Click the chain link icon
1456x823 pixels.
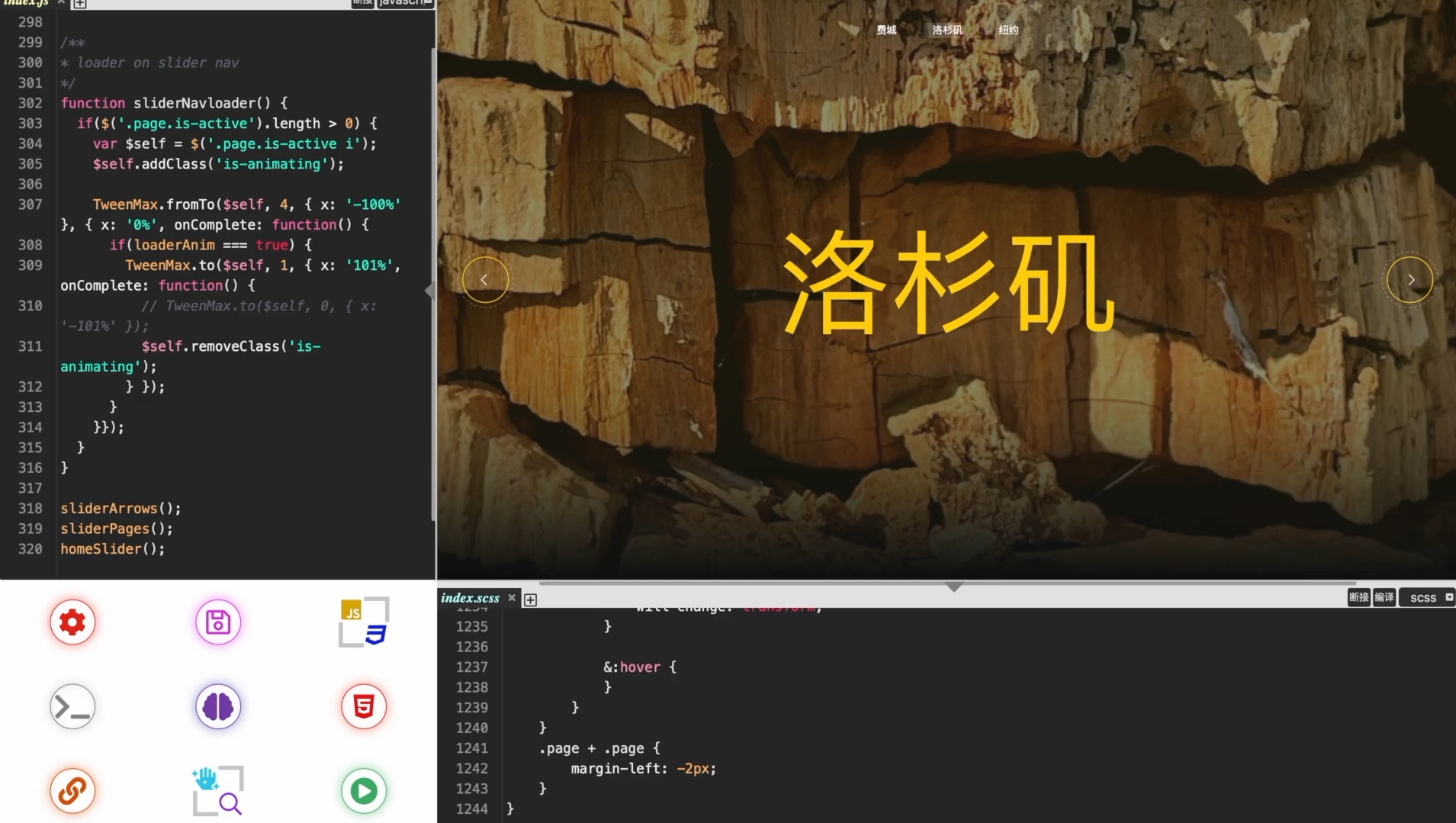point(72,791)
